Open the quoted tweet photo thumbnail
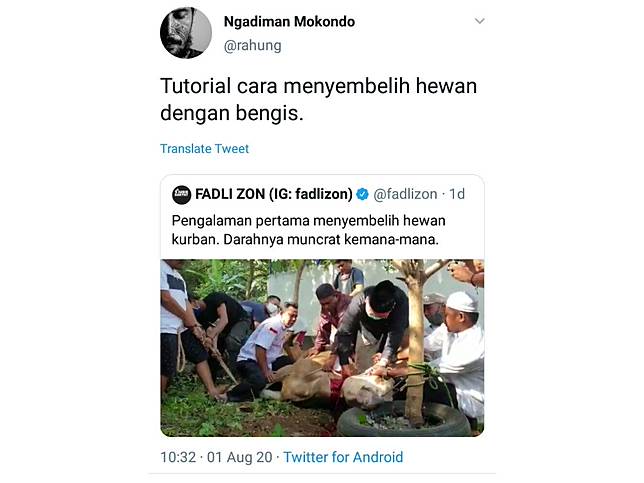644x483 pixels. 322,348
